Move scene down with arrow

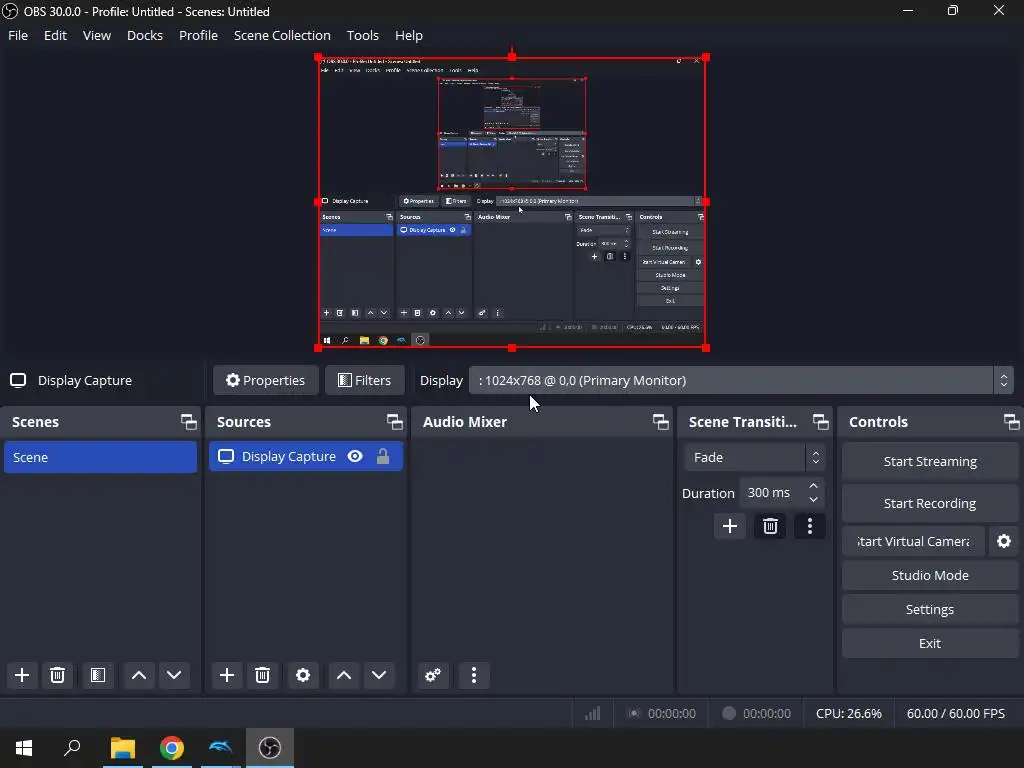click(174, 675)
